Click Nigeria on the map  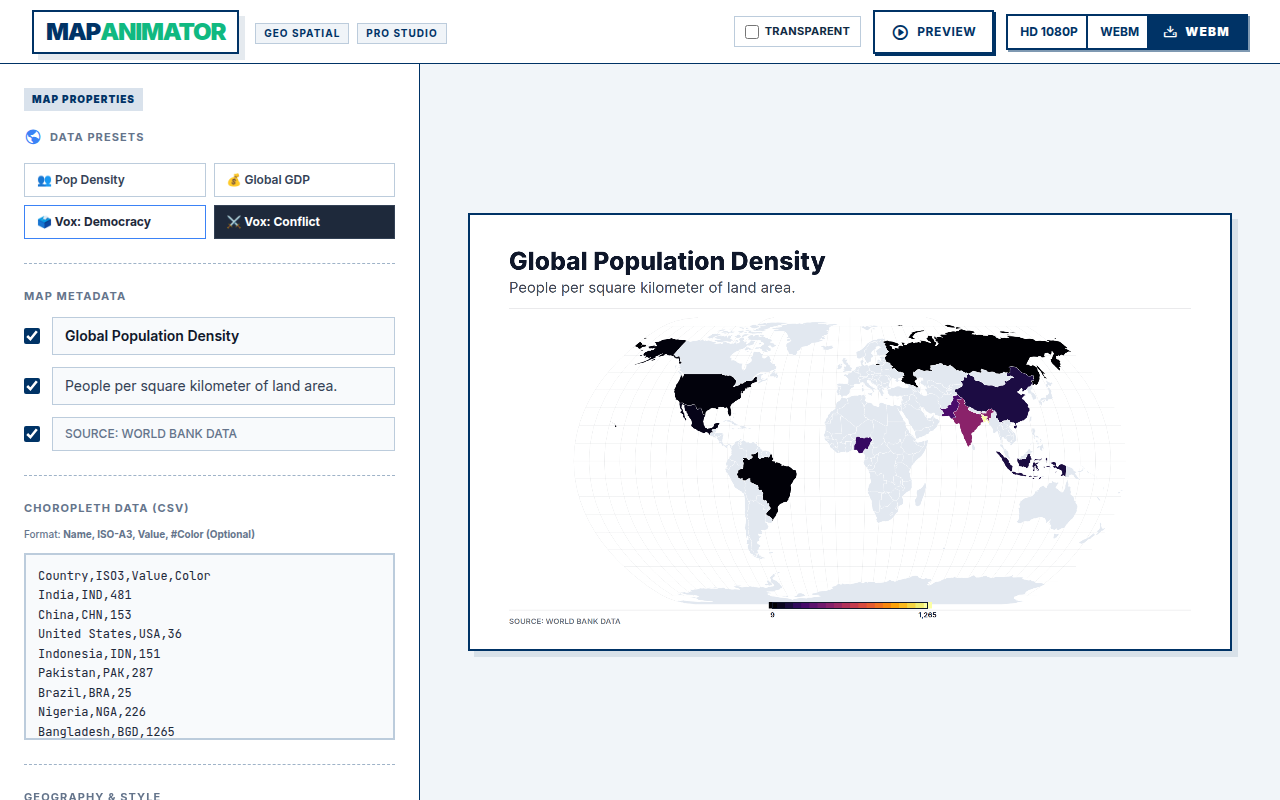(862, 444)
